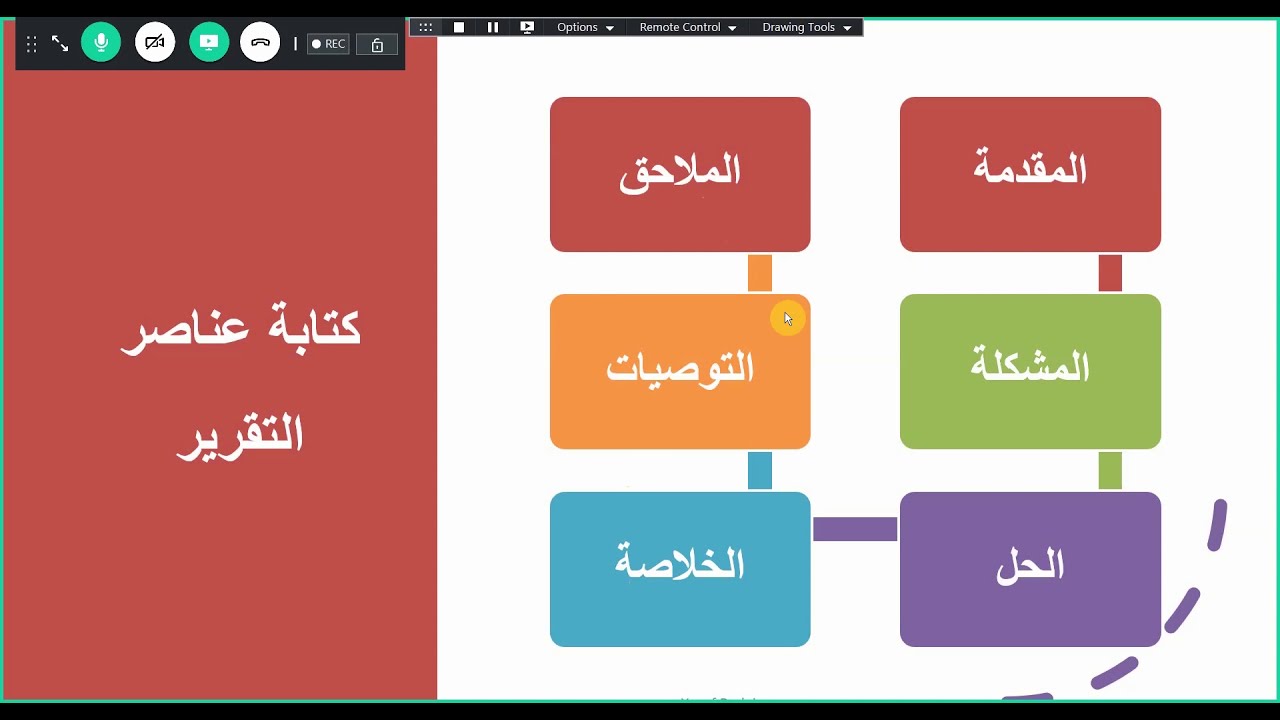
Task: Turn on the camera with the crossed-out camera icon
Action: click(x=155, y=43)
